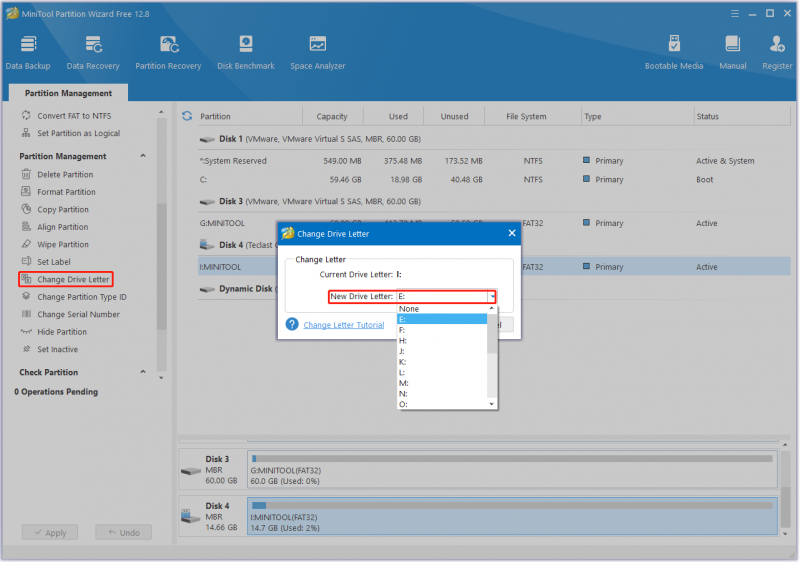Open Partition Recovery wizard
Image resolution: width=800 pixels, height=562 pixels.
[x=168, y=52]
